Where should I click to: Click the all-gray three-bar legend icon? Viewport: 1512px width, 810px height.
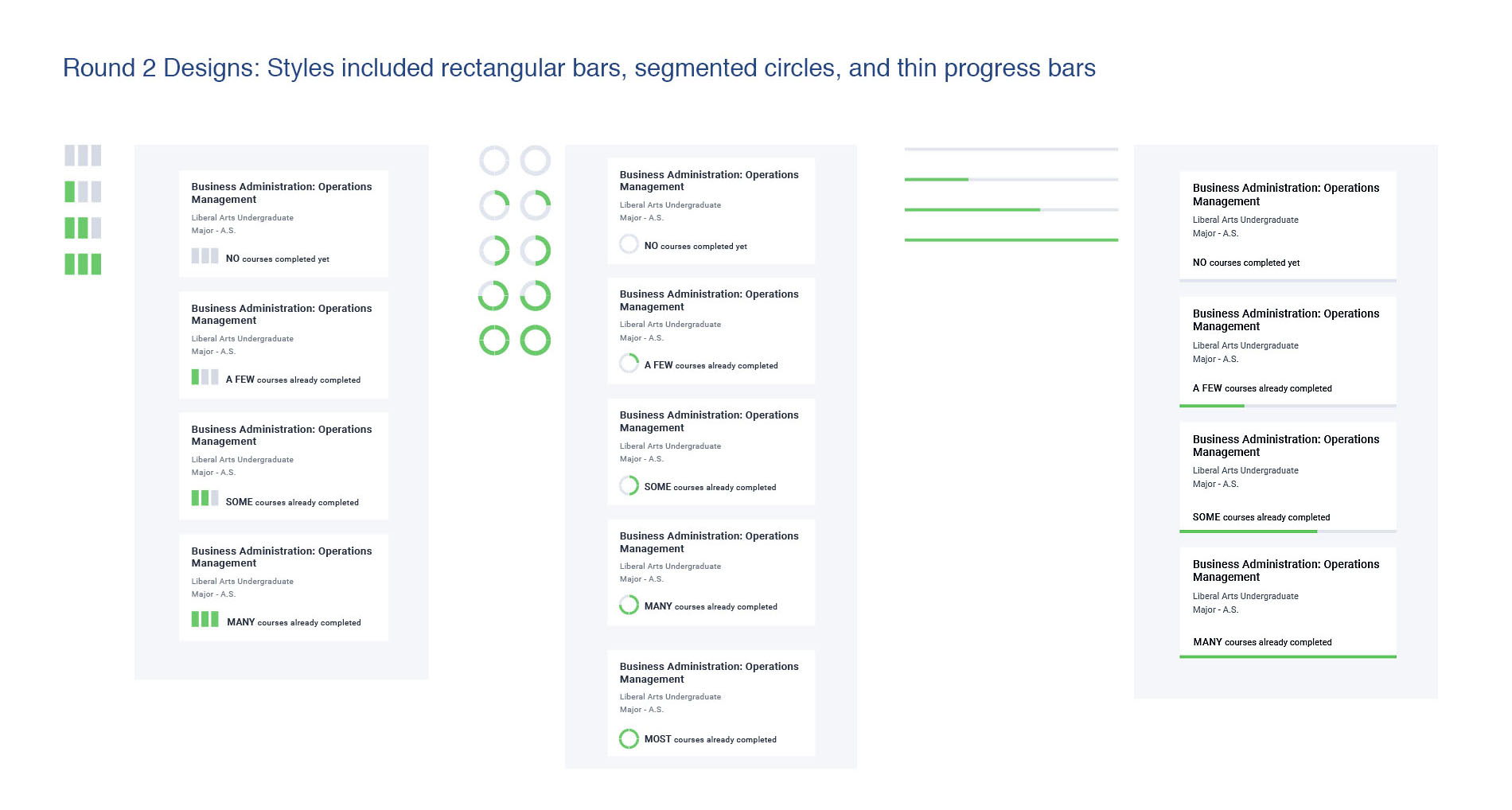tap(83, 155)
